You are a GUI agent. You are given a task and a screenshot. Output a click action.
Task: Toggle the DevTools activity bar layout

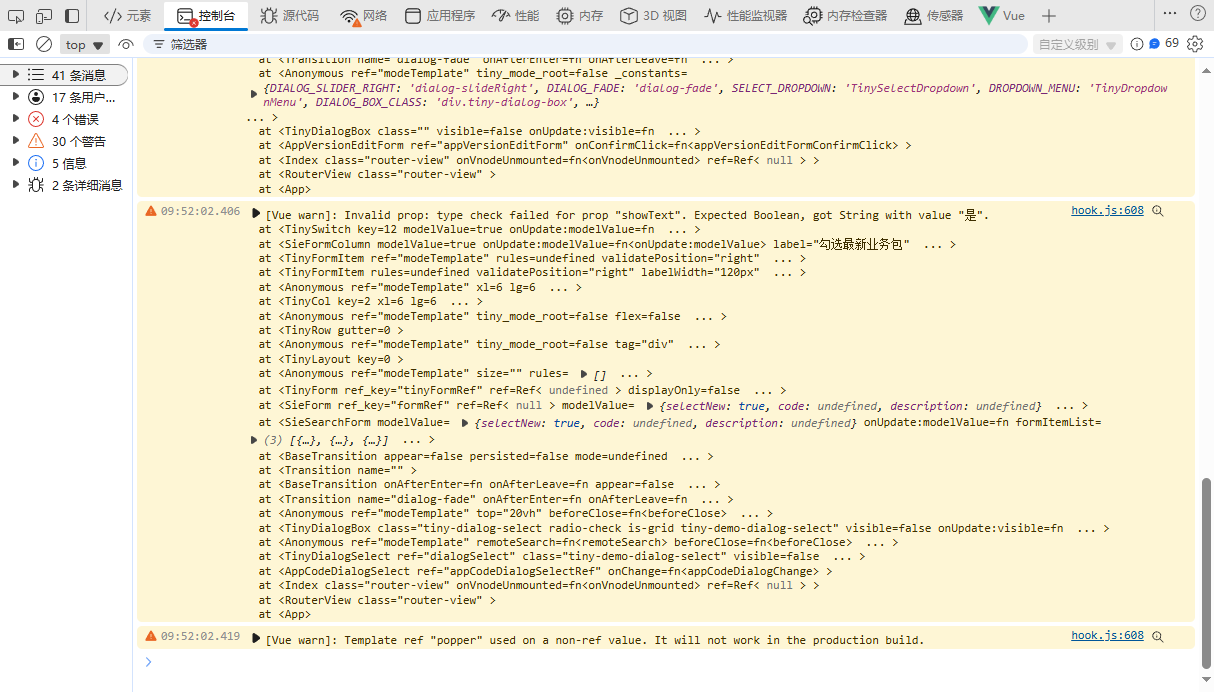pyautogui.click(x=72, y=16)
